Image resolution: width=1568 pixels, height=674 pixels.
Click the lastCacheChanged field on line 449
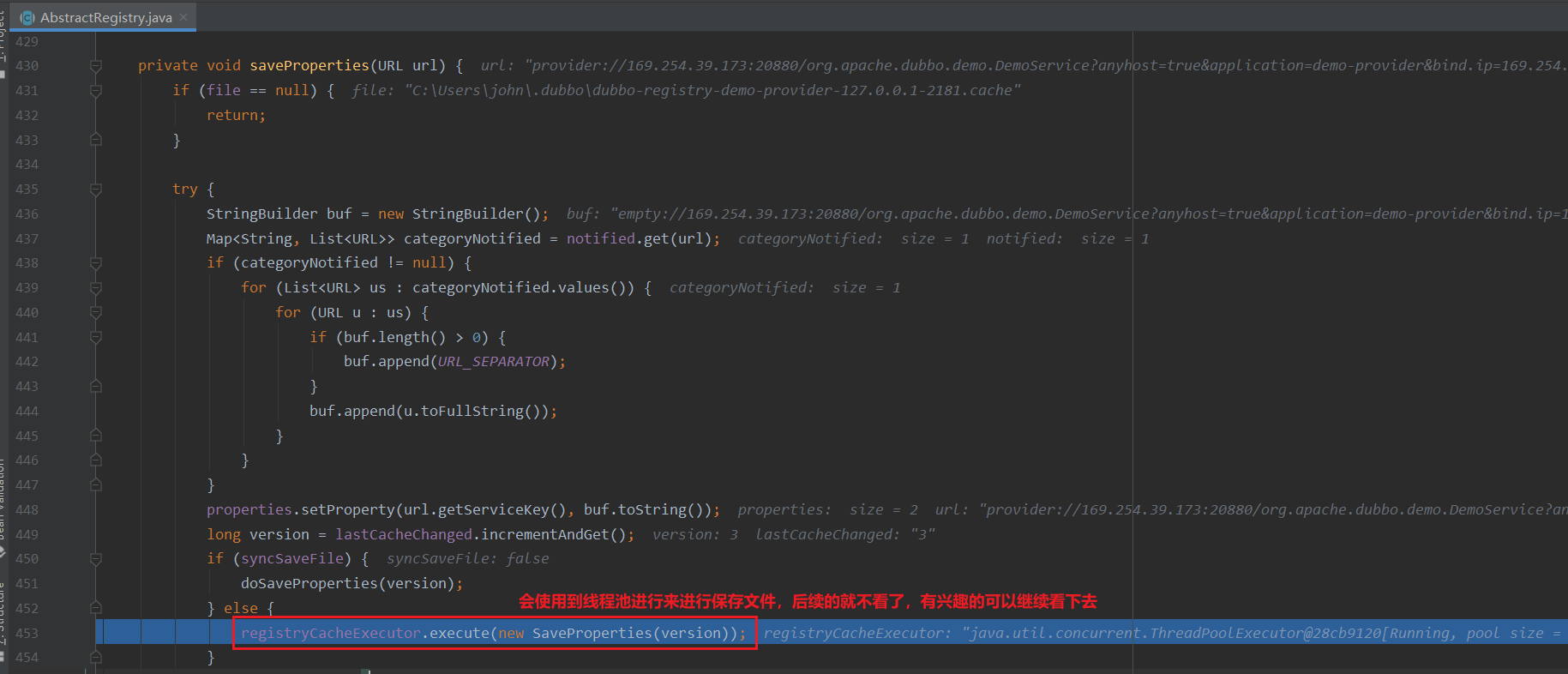pos(403,535)
